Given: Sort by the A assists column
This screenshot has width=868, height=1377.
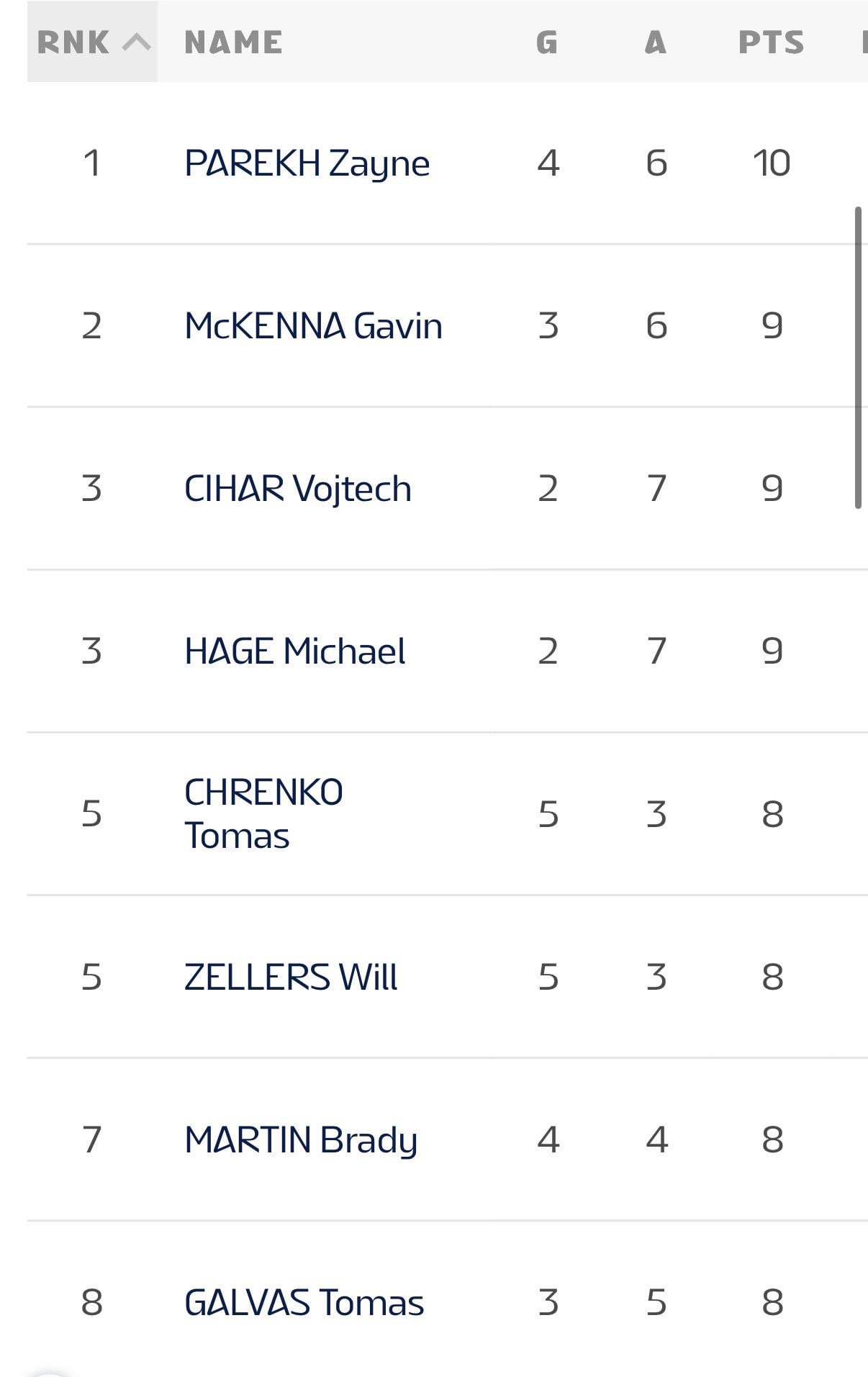Looking at the screenshot, I should [x=655, y=42].
